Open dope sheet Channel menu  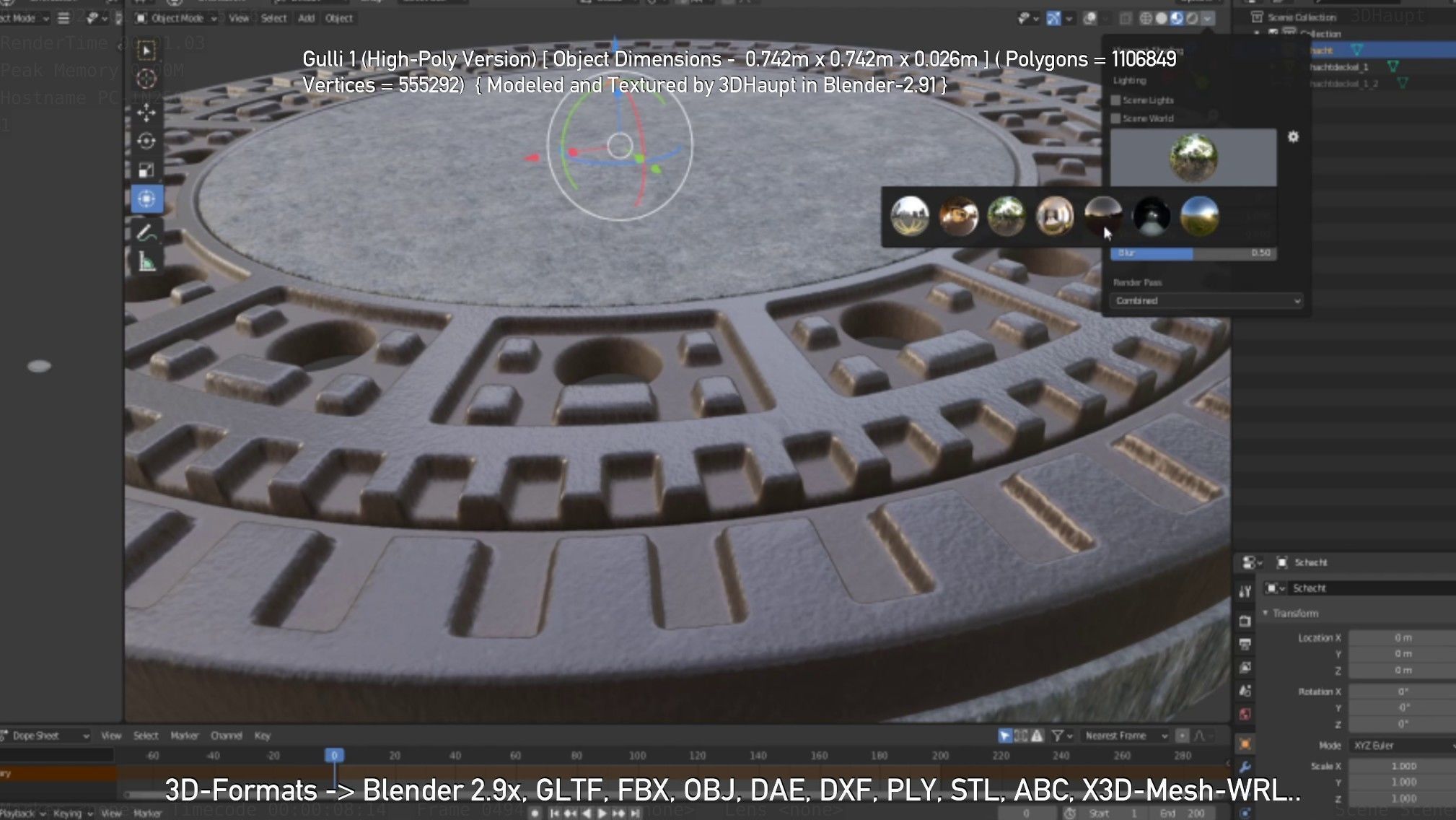coord(226,736)
